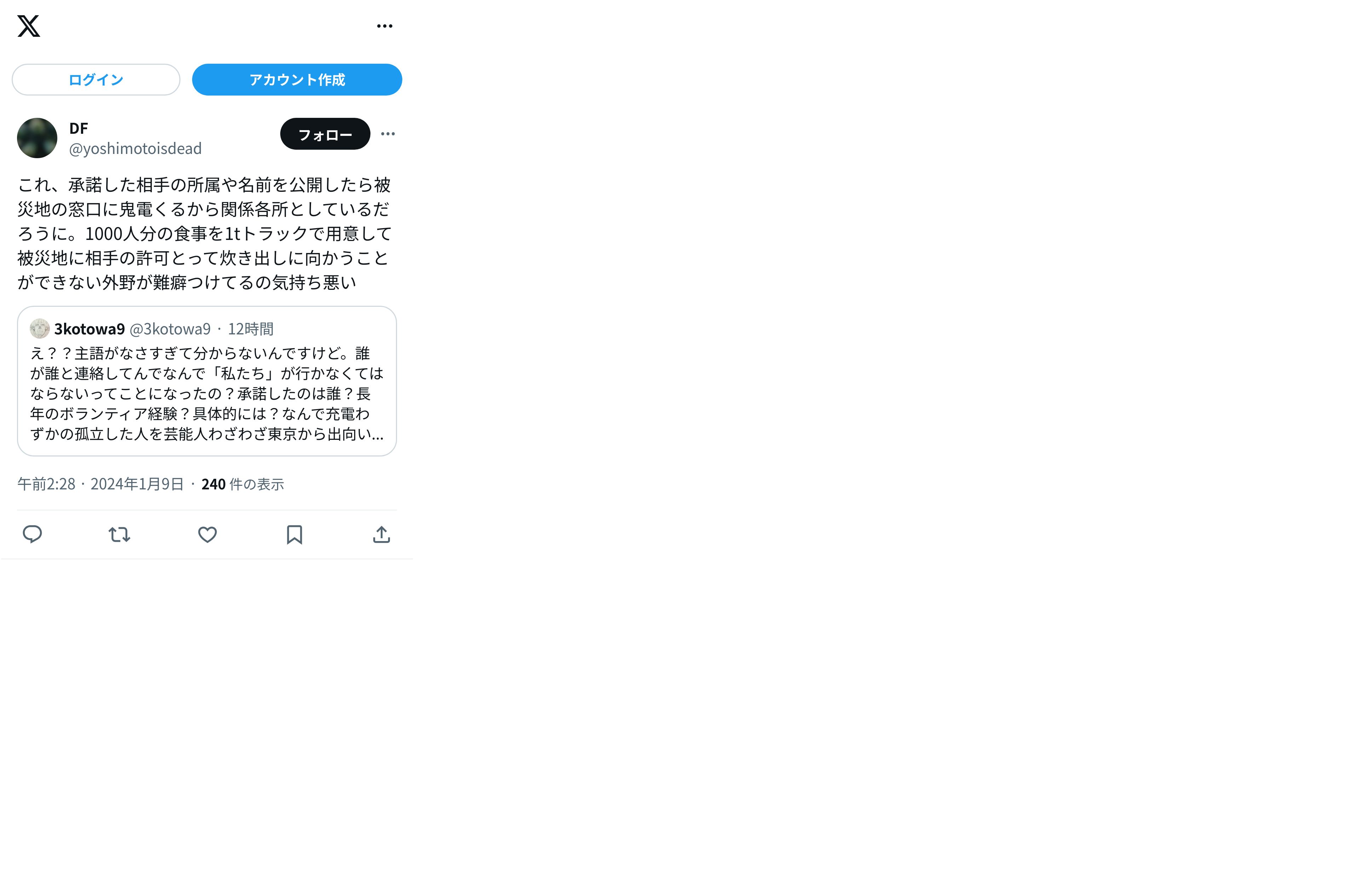Click the 3kotowa9 avatar in quote
Screen dimensions: 1363x896
pos(40,328)
